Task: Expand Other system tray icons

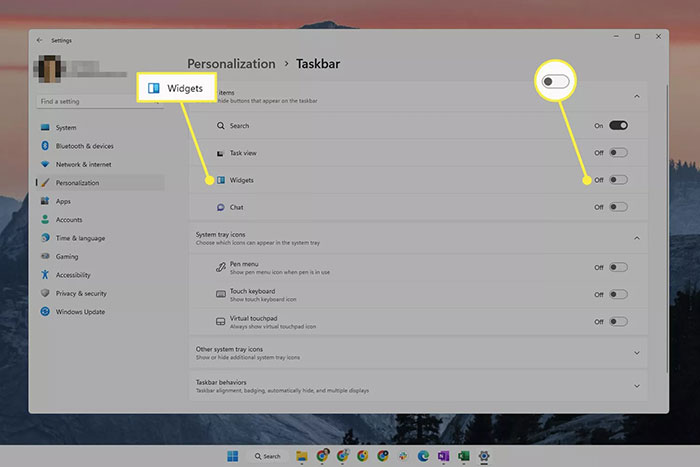Action: tap(637, 352)
